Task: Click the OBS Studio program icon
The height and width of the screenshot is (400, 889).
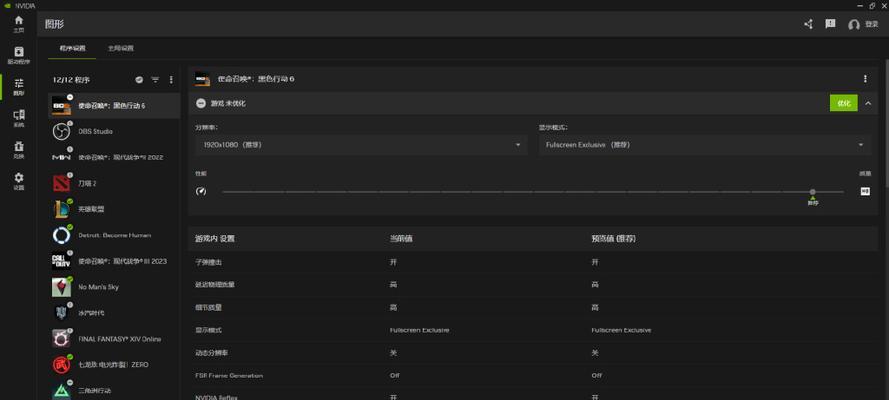Action: tap(61, 131)
